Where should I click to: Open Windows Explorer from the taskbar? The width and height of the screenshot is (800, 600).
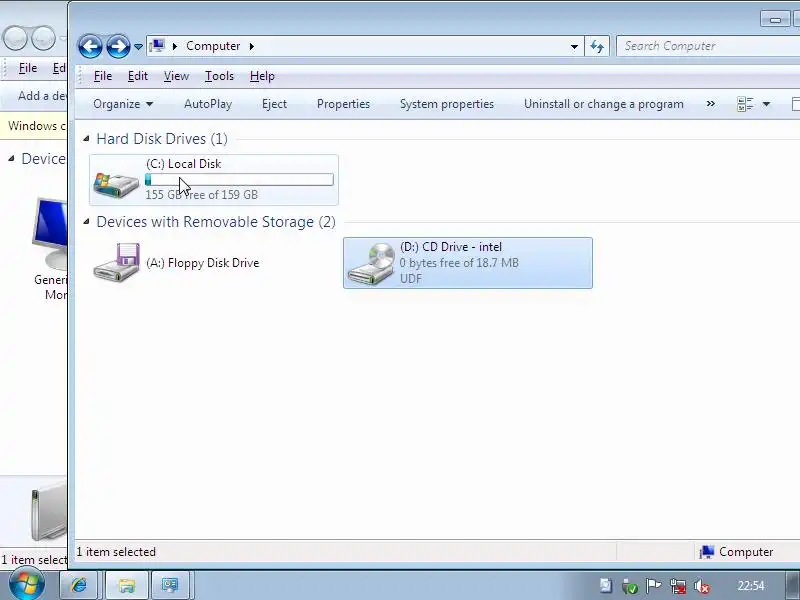pos(127,585)
